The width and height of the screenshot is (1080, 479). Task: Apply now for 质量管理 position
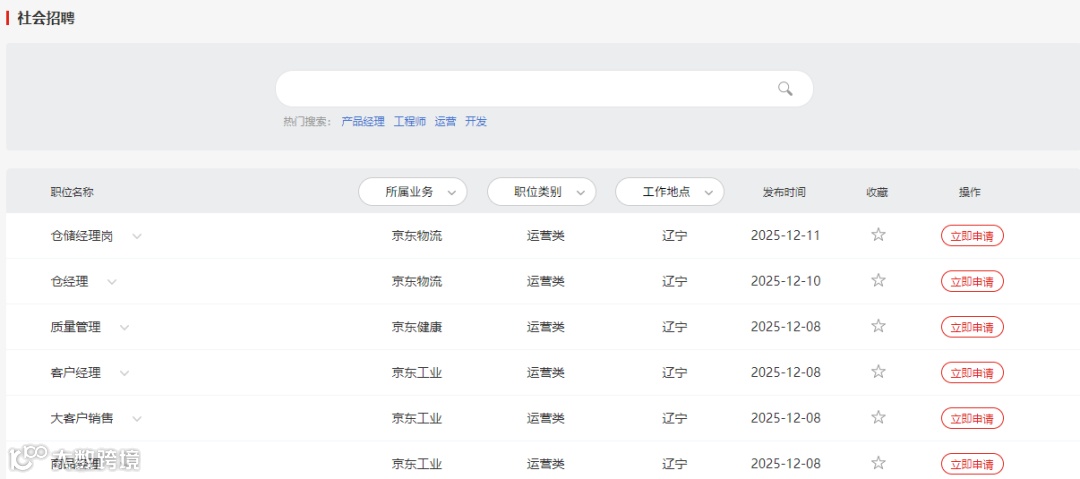[x=972, y=327]
